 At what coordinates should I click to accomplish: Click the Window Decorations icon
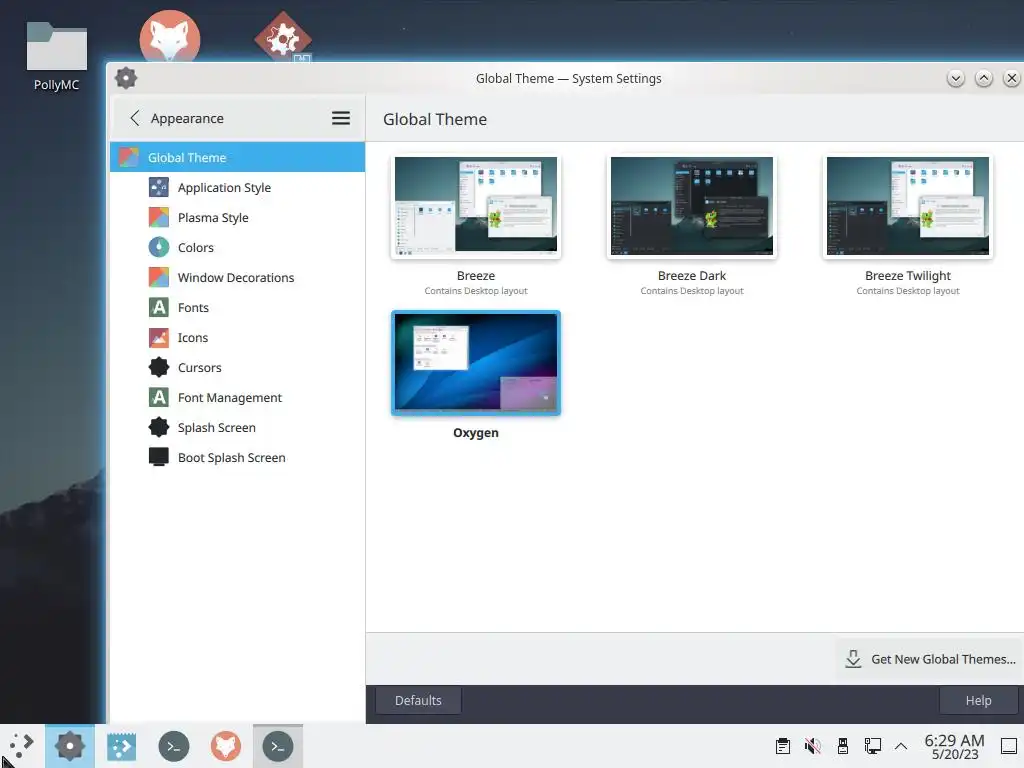159,278
